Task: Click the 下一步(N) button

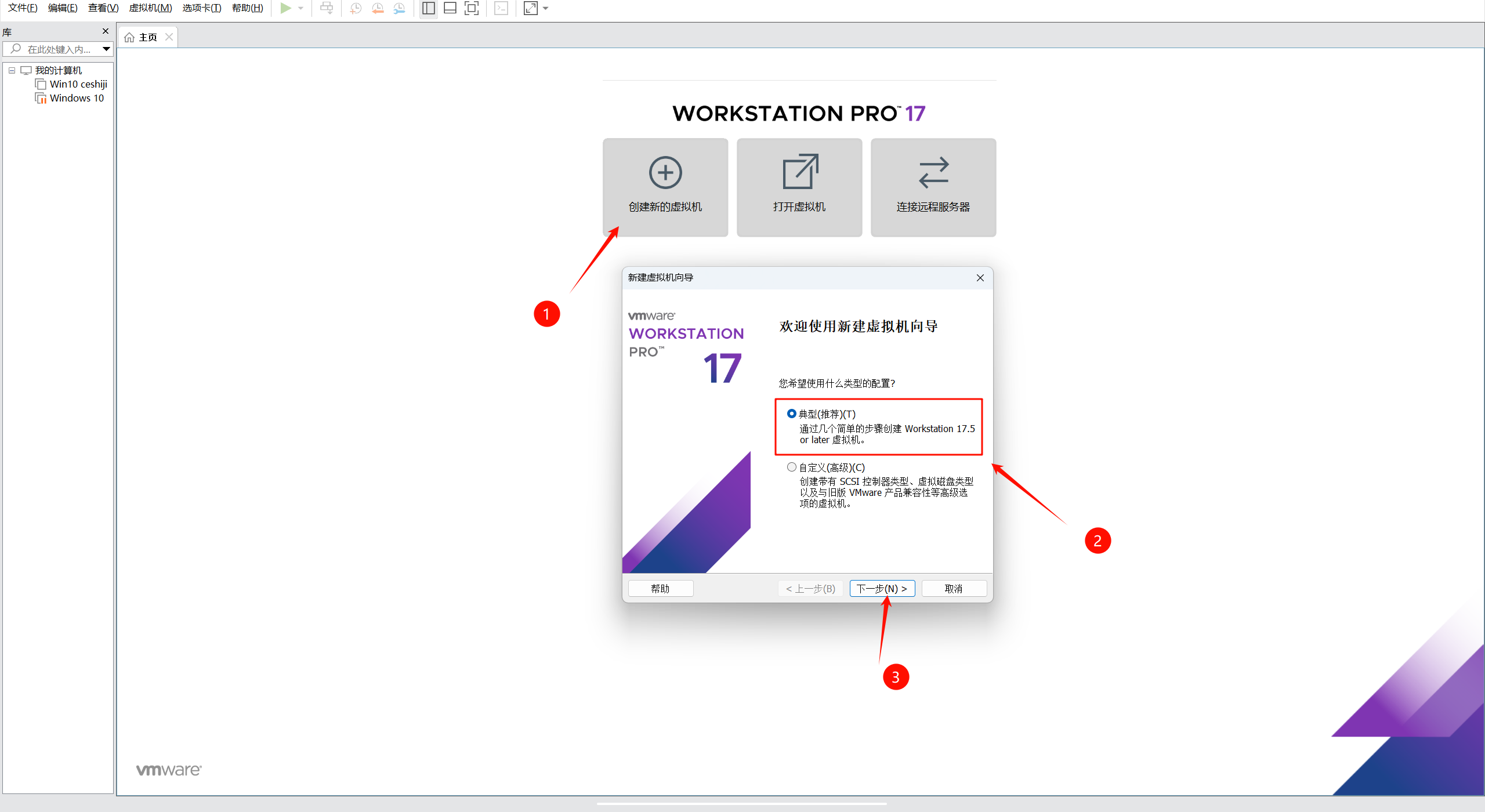Action: (x=882, y=588)
